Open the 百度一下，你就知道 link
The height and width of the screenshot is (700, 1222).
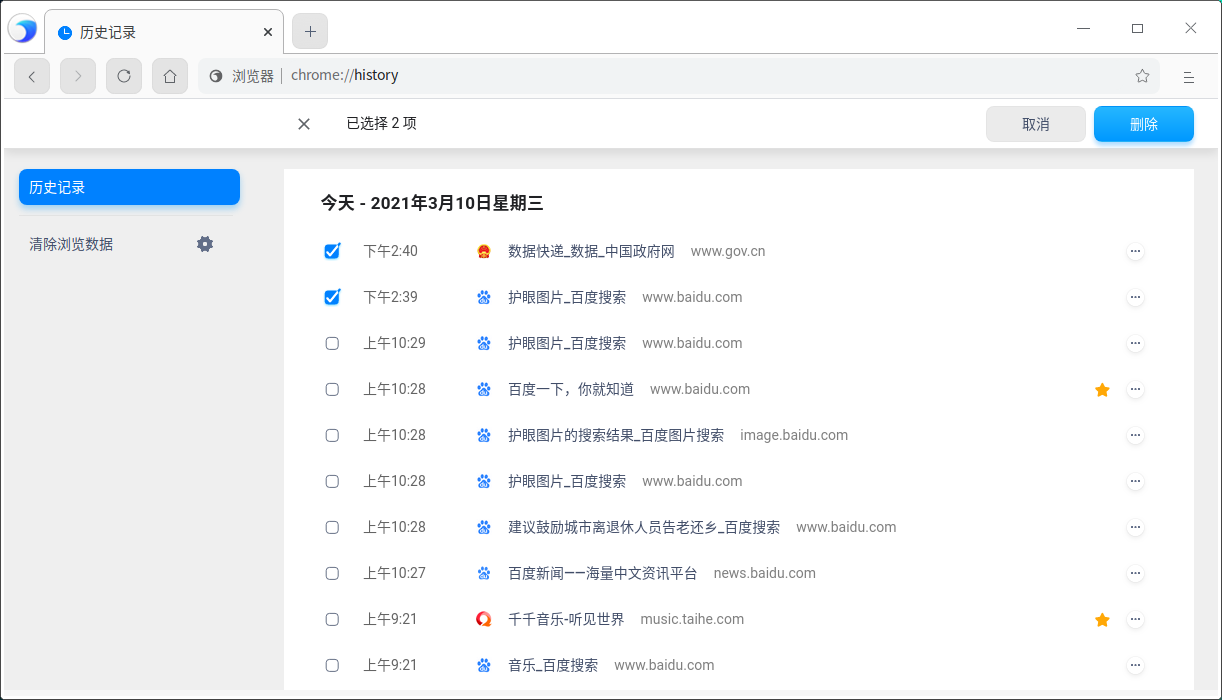click(x=571, y=389)
